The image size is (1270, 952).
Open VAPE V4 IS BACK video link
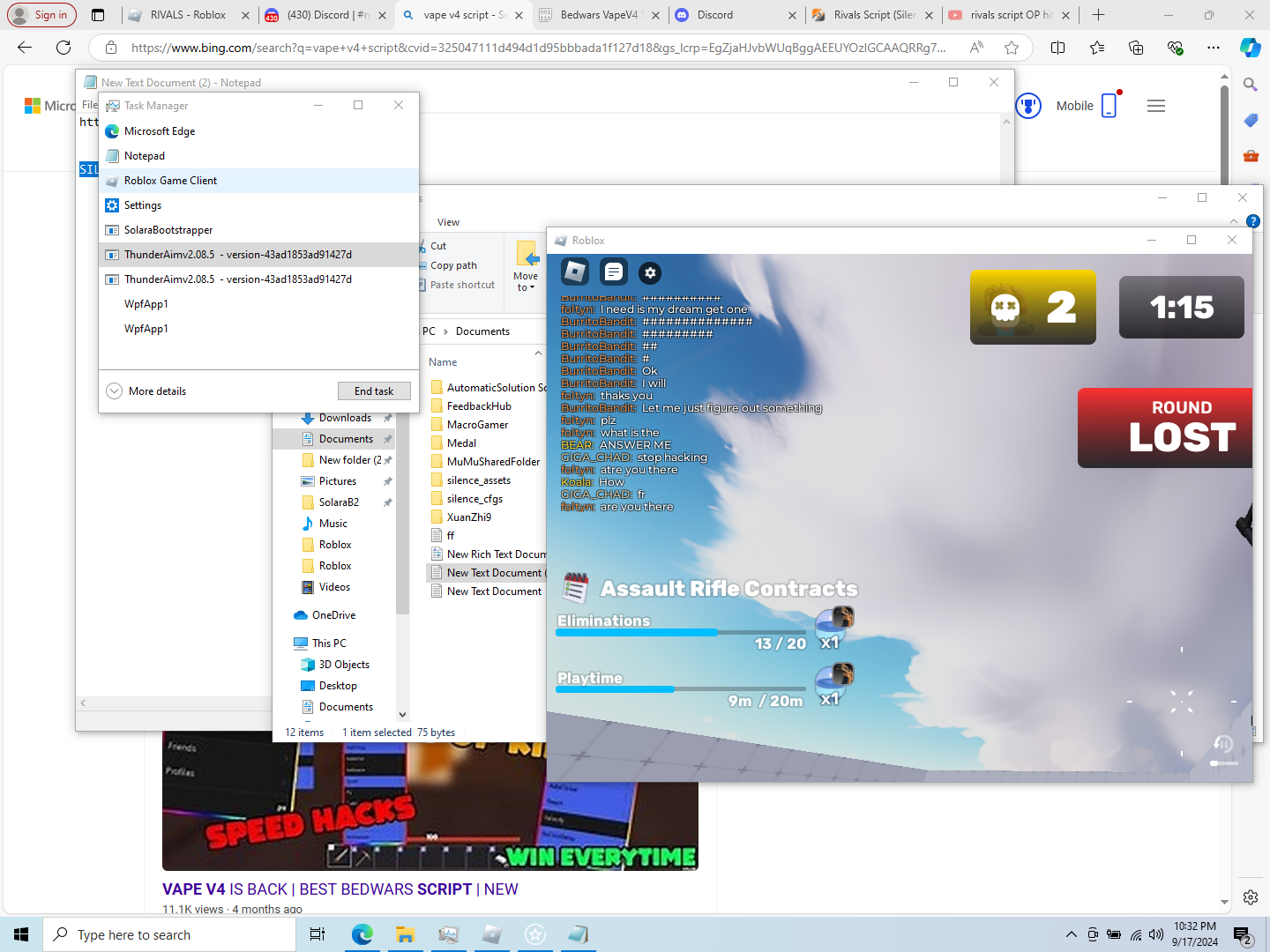[x=340, y=889]
